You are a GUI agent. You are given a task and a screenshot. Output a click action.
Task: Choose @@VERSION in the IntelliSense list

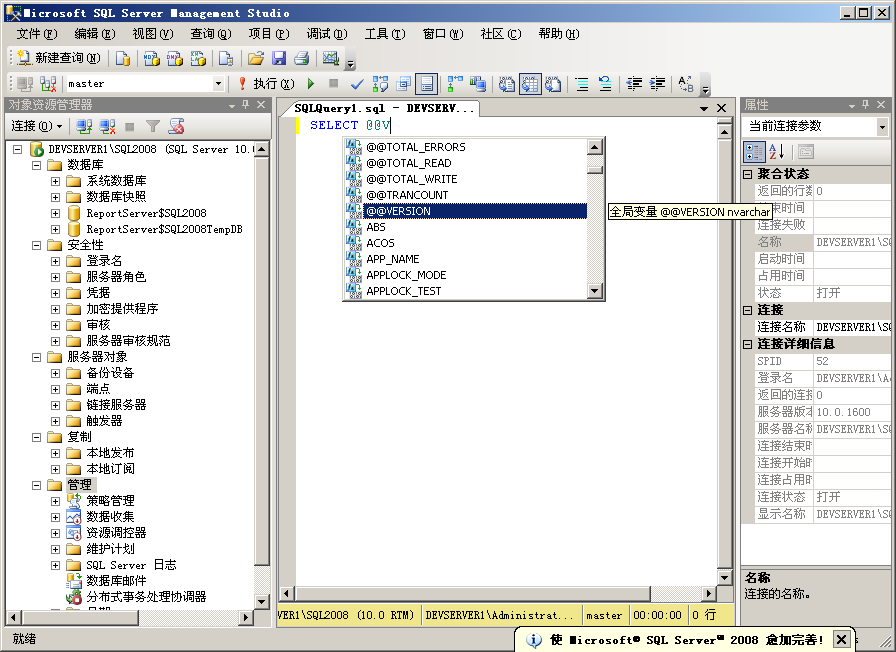coord(466,211)
